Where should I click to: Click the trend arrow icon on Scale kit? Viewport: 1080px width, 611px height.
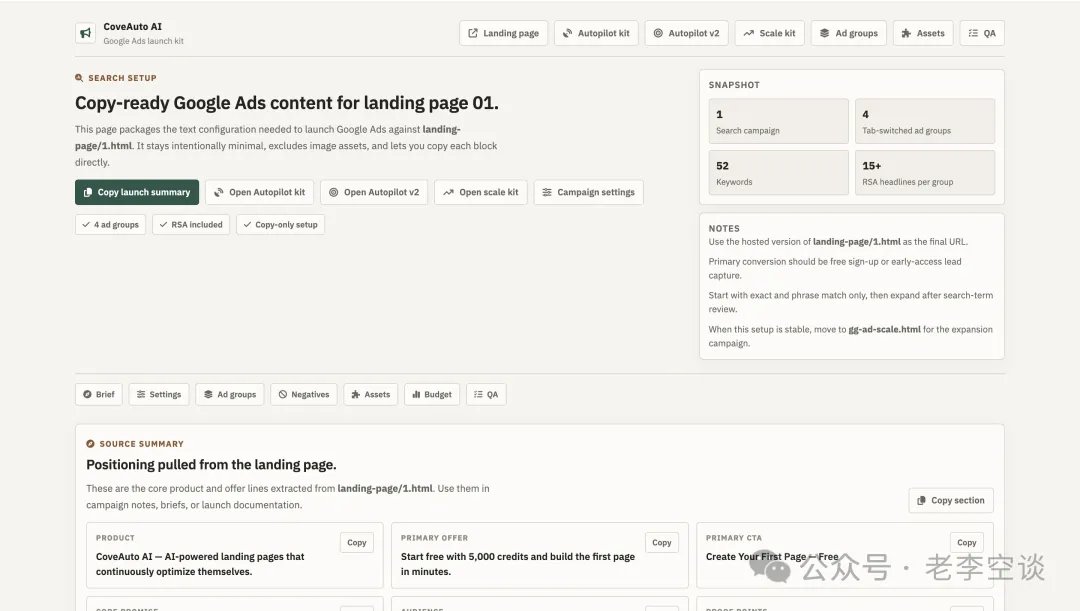click(x=749, y=33)
